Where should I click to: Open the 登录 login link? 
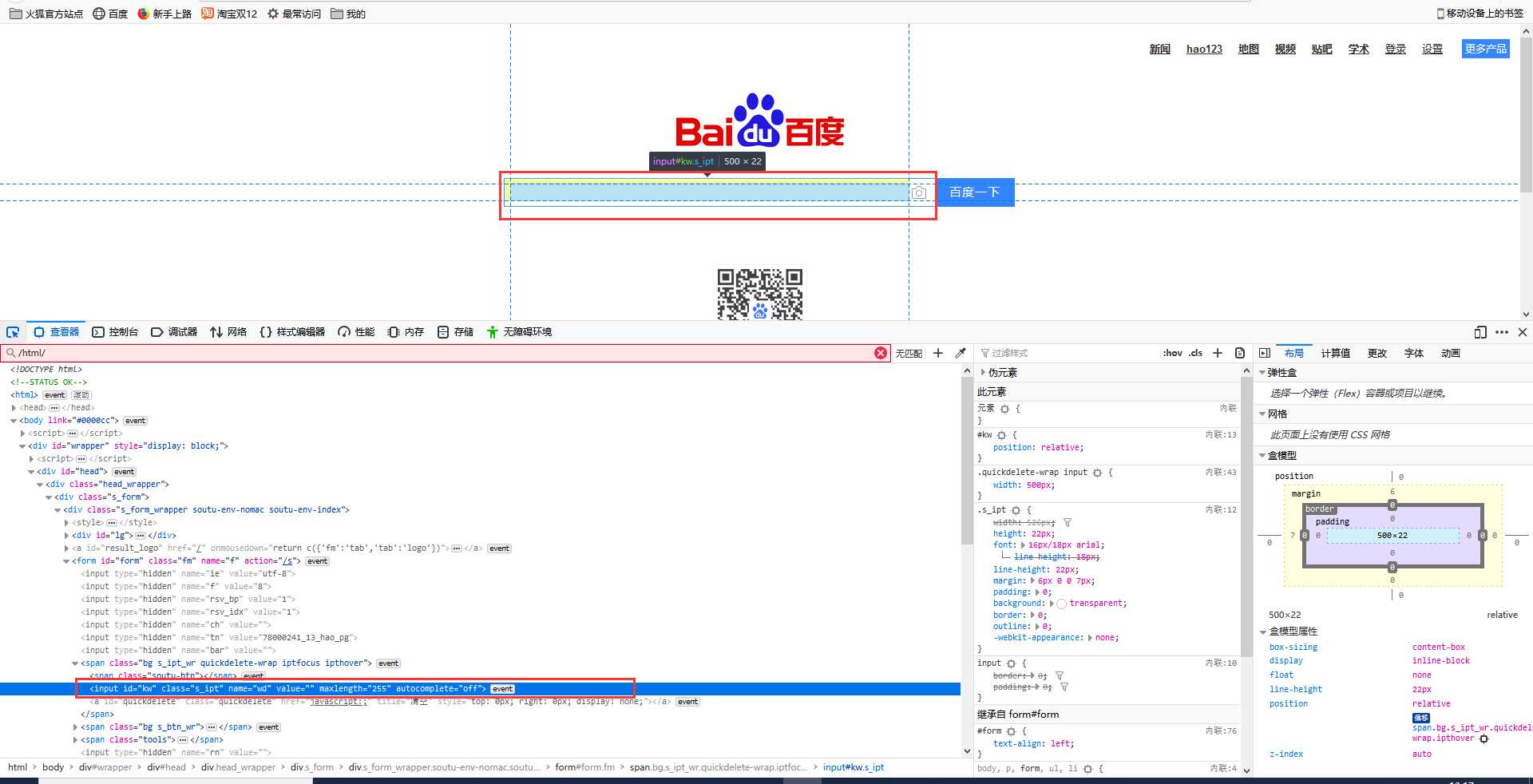pyautogui.click(x=1395, y=49)
